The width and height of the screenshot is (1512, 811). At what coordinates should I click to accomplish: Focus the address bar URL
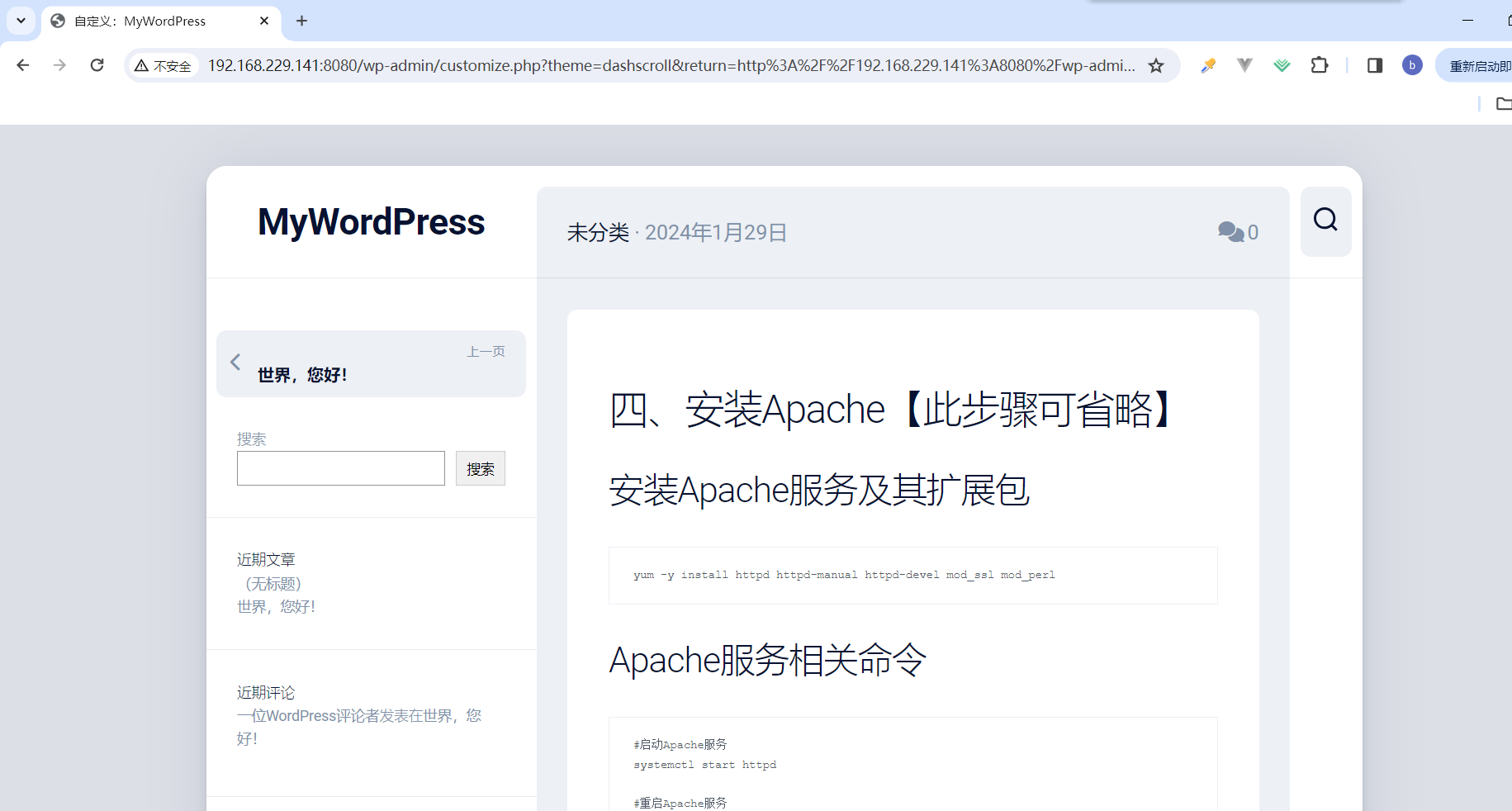[671, 65]
